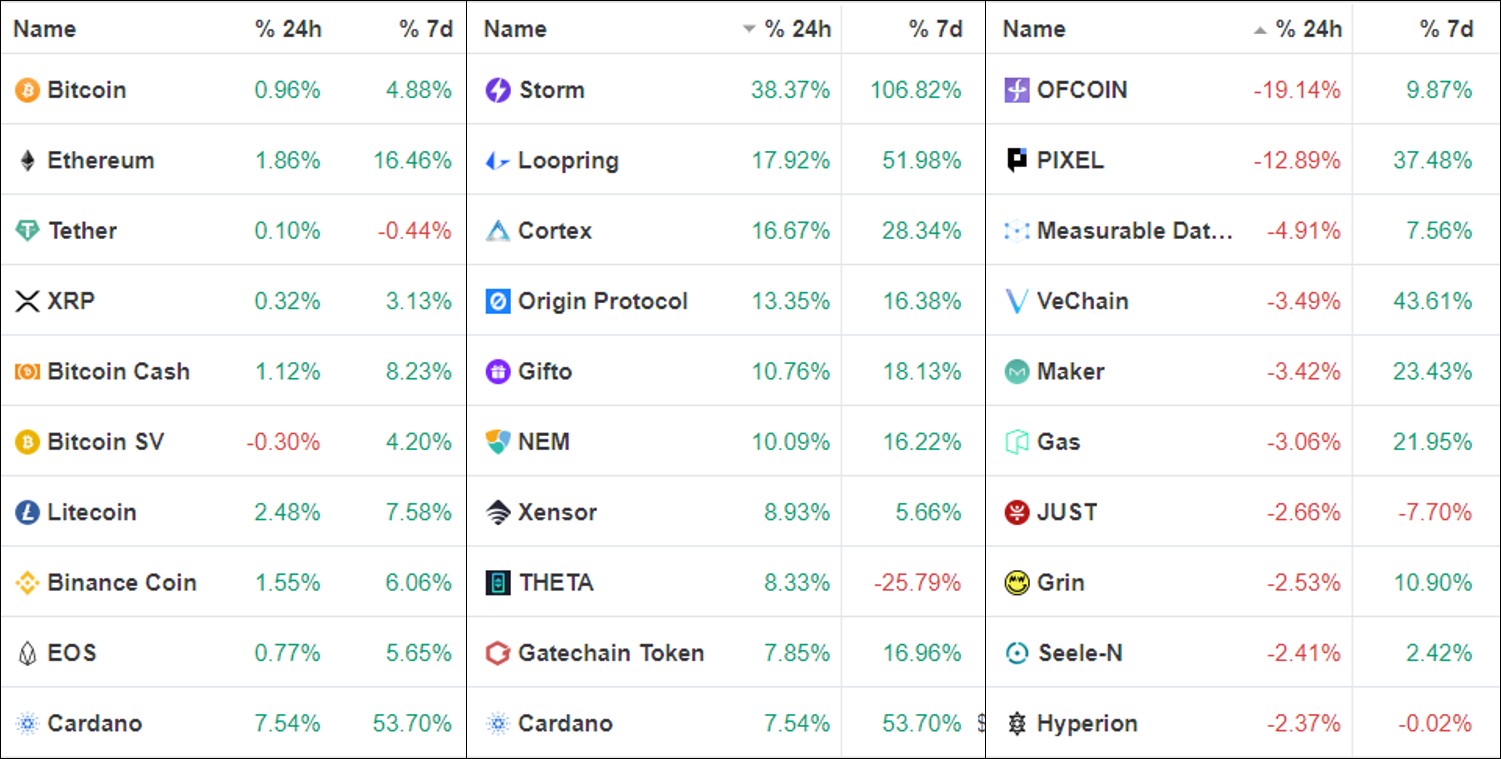Sort the first table by % 7d
Viewport: 1501px width, 759px height.
click(x=426, y=29)
